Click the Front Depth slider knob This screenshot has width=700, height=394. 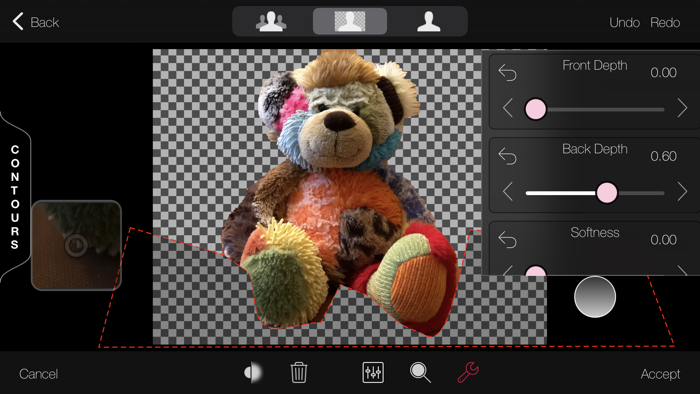[535, 109]
